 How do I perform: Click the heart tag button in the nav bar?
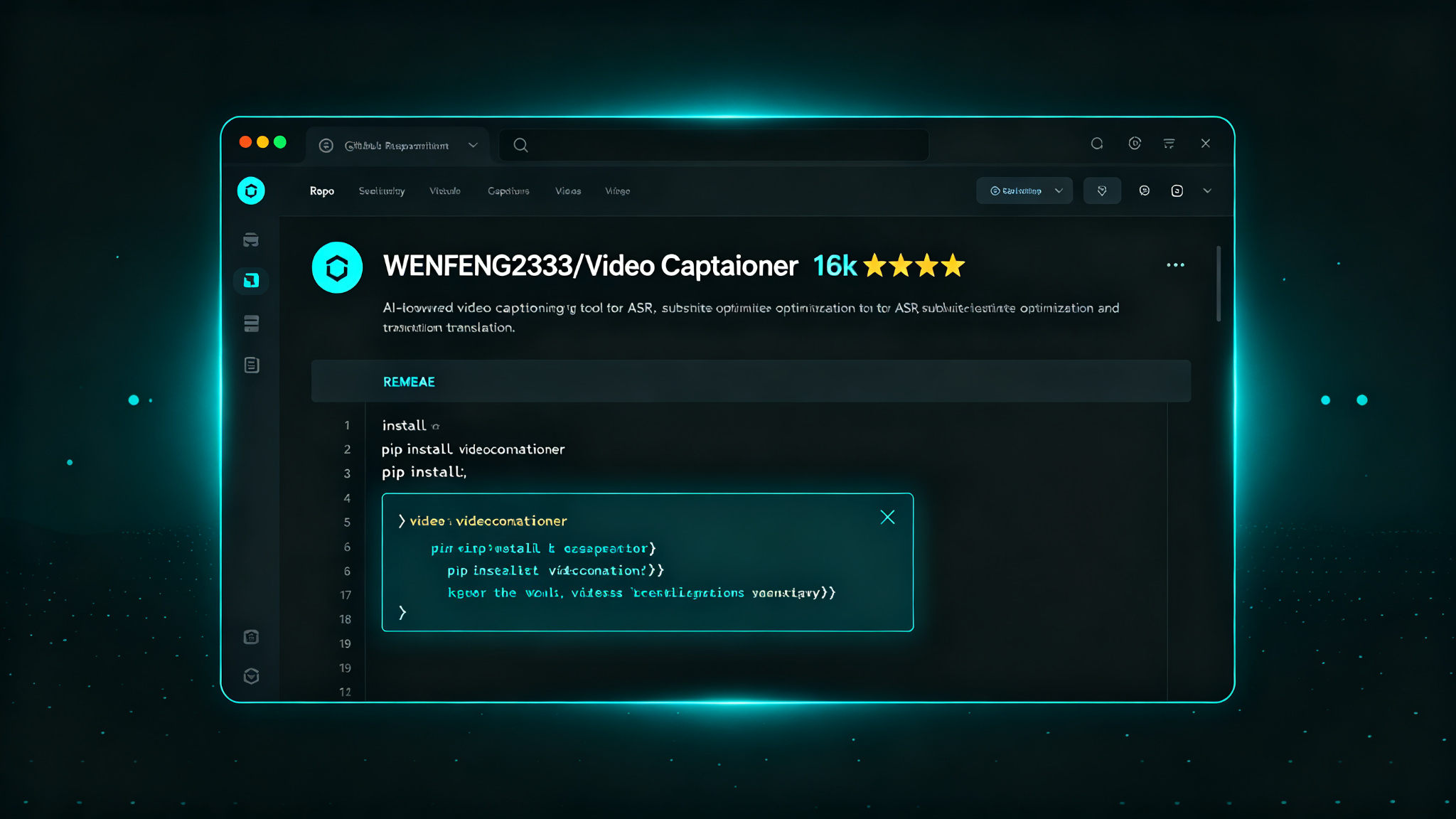click(1102, 191)
